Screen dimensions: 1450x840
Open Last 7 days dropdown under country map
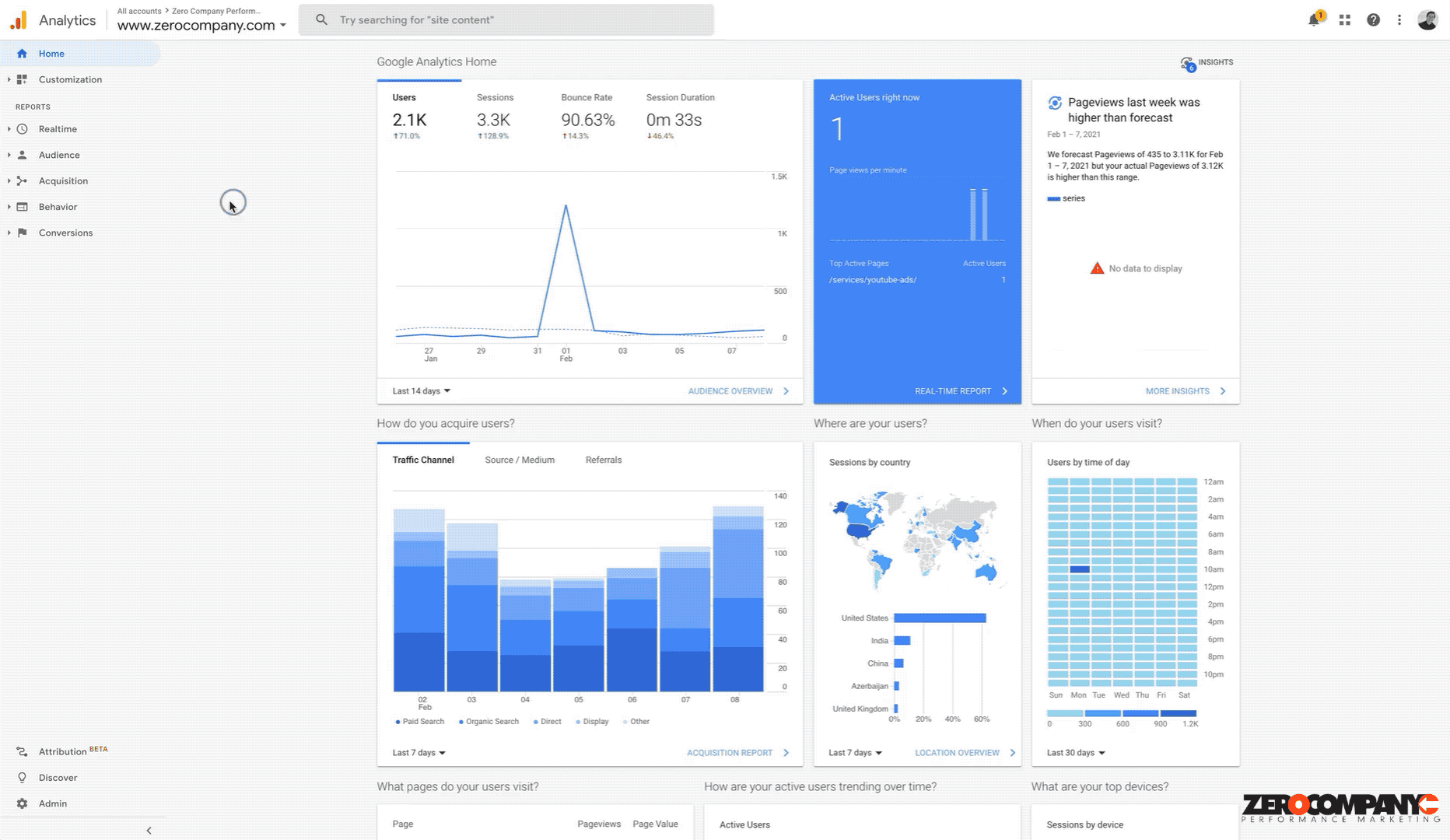point(855,753)
